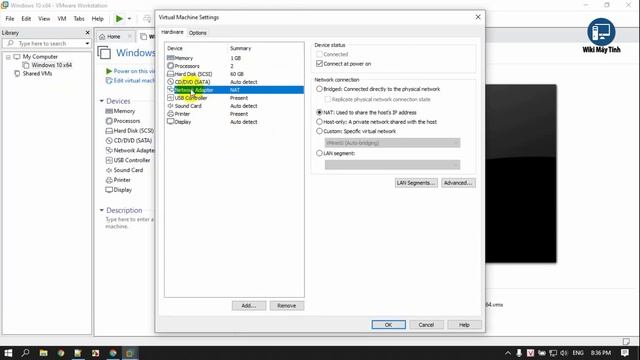Click the green Power On play toolbar icon
Image resolution: width=640 pixels, height=360 pixels.
click(x=119, y=18)
